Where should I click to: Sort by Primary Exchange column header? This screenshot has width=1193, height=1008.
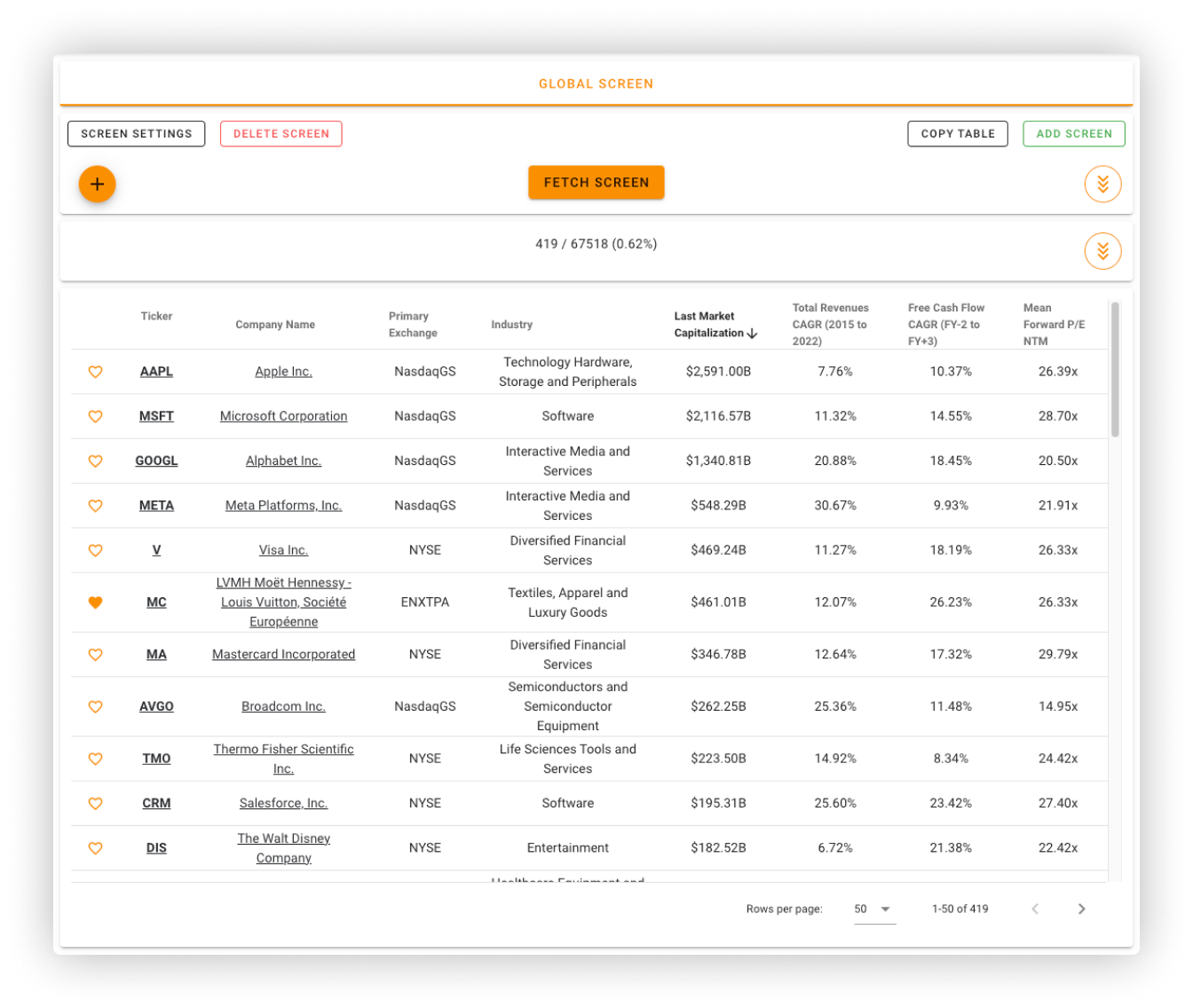point(413,325)
